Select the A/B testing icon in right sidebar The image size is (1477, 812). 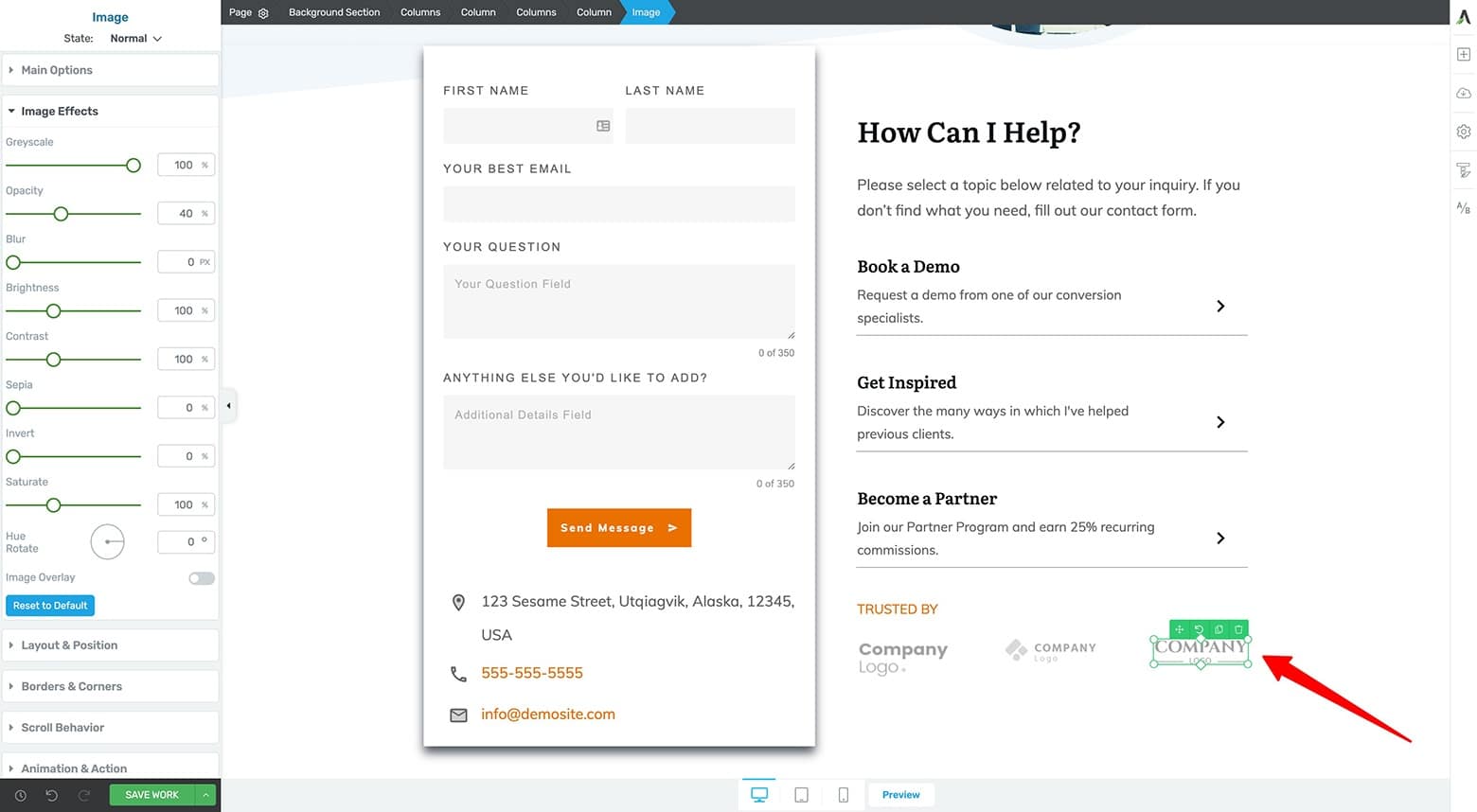coord(1464,206)
